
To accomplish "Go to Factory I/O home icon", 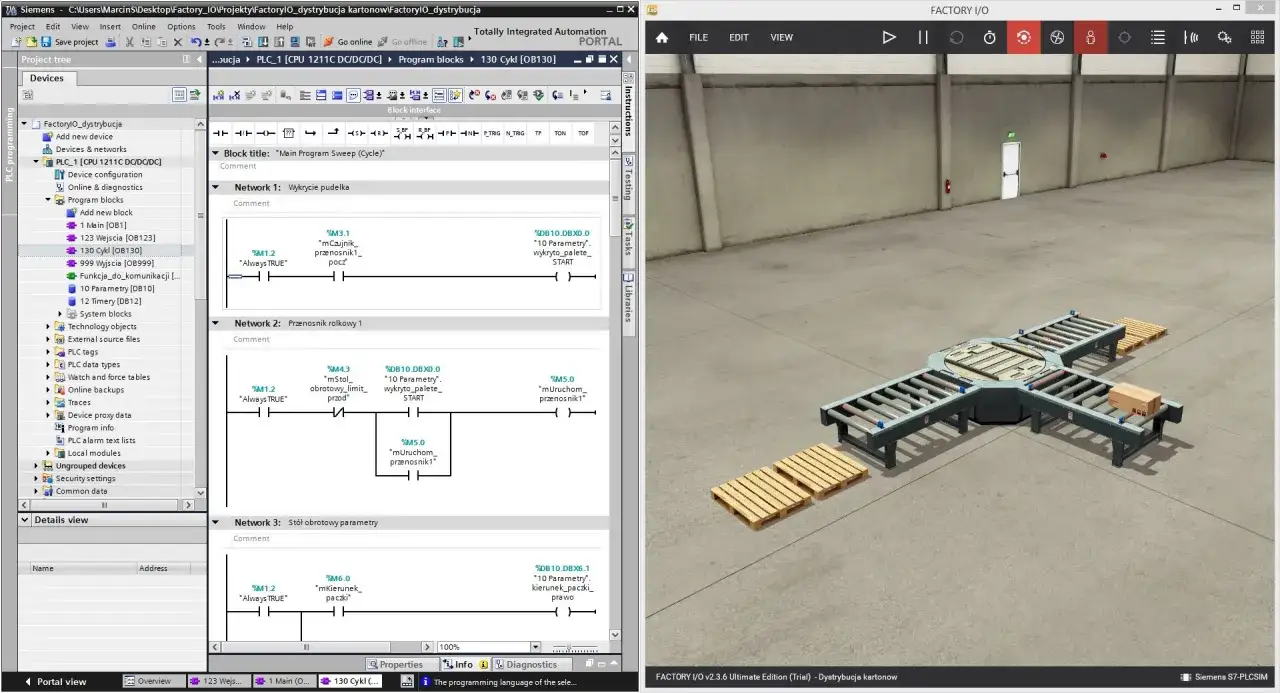I will point(662,37).
